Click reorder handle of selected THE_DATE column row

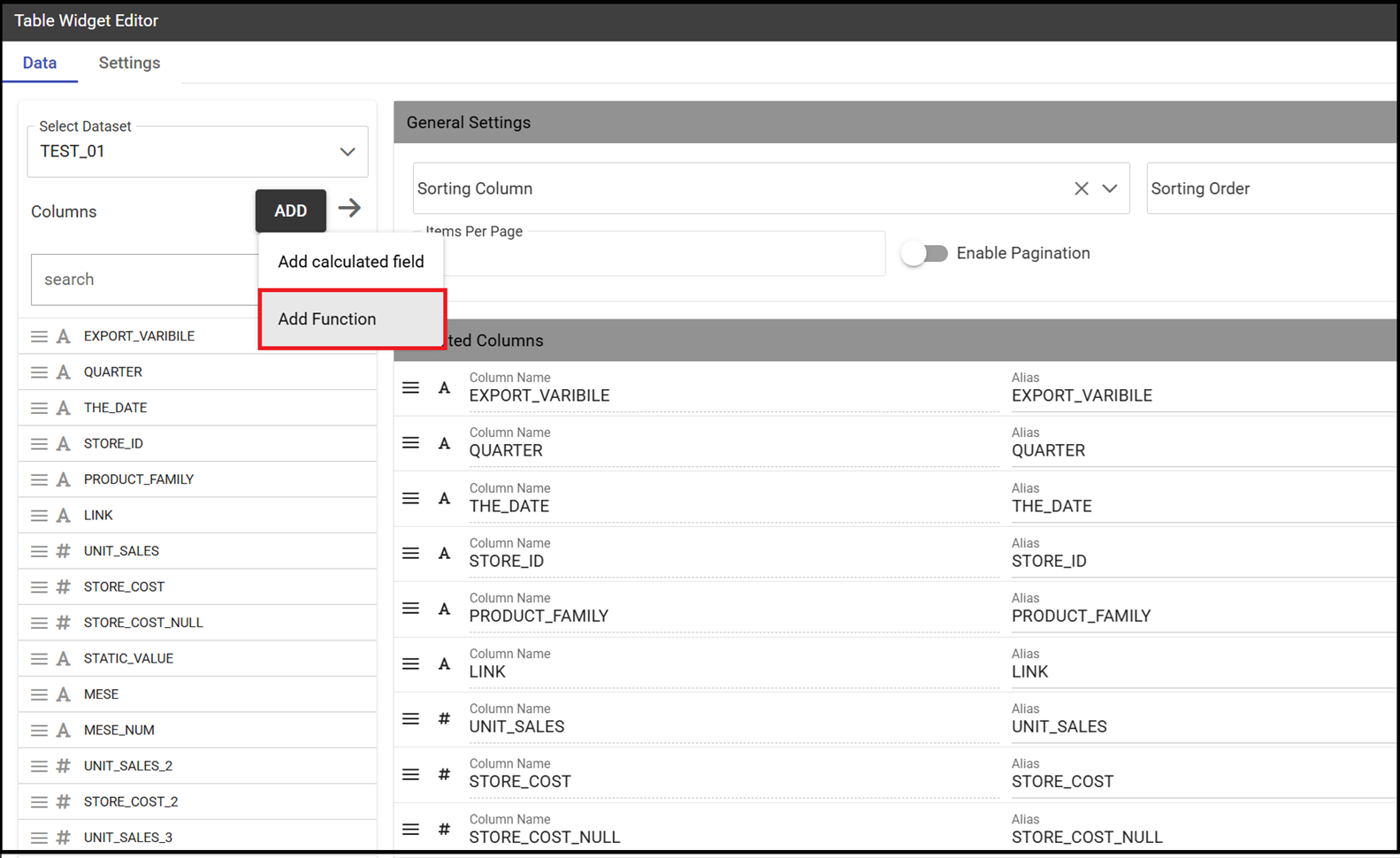point(410,498)
